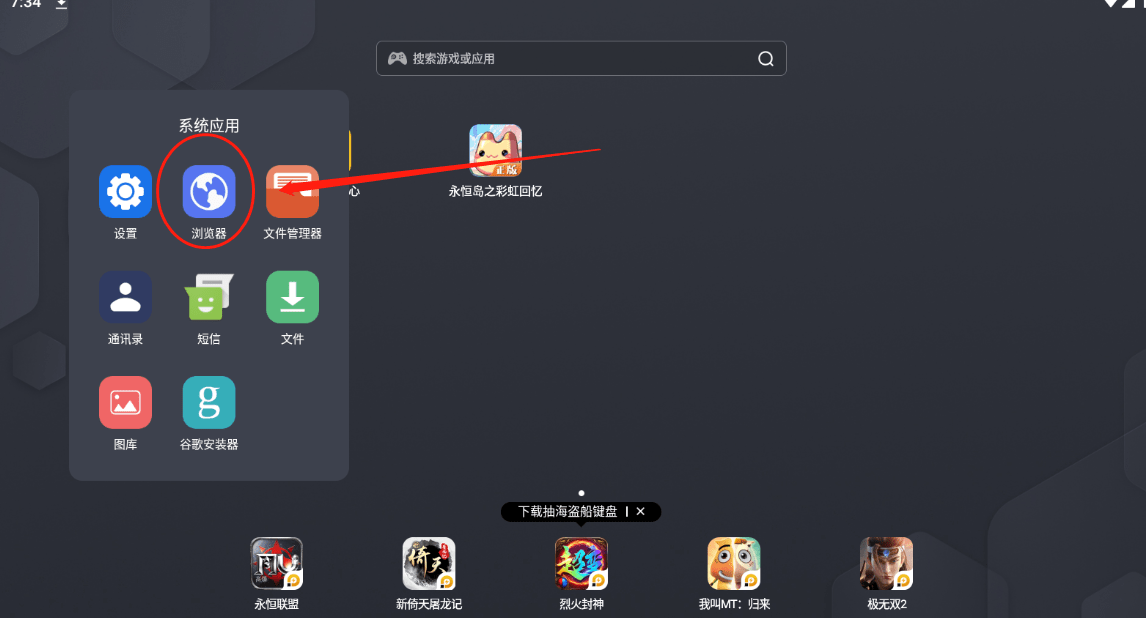Launch the 永恒岛之彩虹回忆 game
Viewport: 1146px width, 618px height.
click(496, 150)
